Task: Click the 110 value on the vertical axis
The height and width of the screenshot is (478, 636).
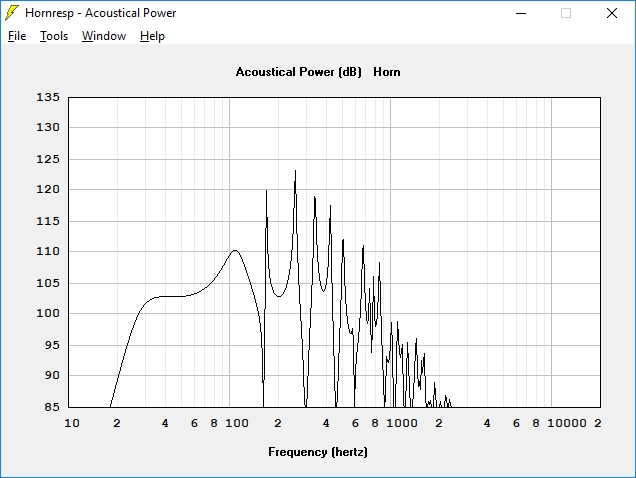Action: [x=48, y=251]
